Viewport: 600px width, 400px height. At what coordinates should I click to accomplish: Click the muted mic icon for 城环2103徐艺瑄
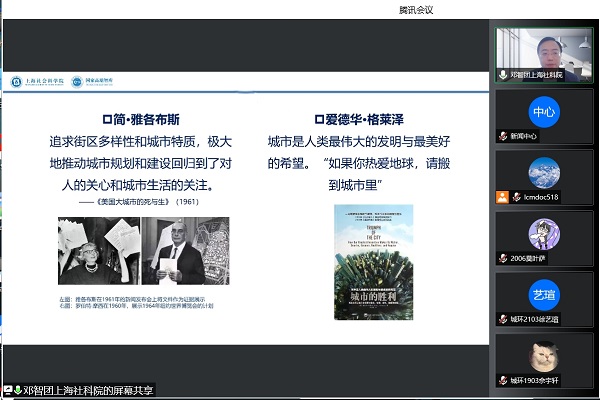tap(504, 319)
